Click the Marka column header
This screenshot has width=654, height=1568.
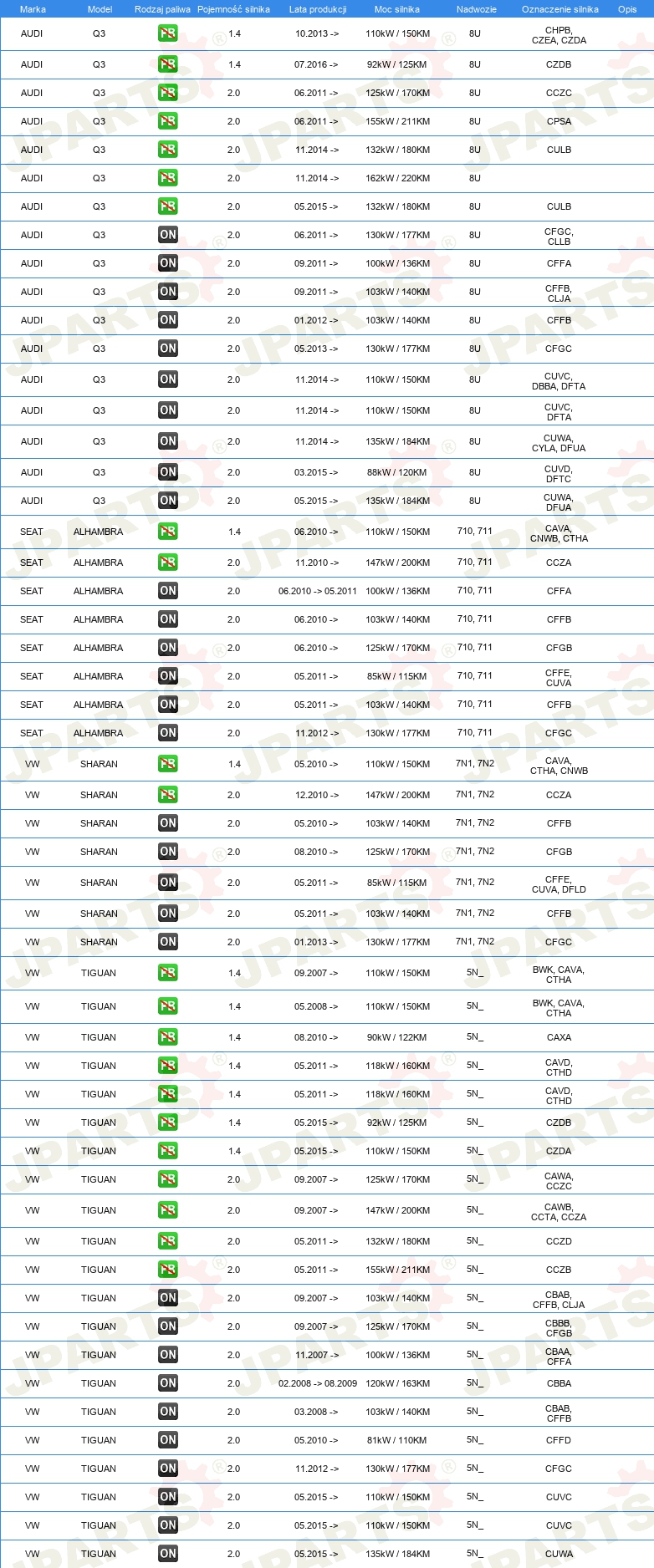tap(33, 9)
